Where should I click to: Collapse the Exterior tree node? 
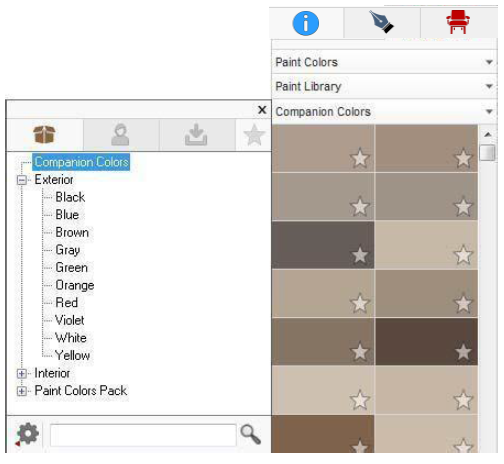[x=22, y=180]
